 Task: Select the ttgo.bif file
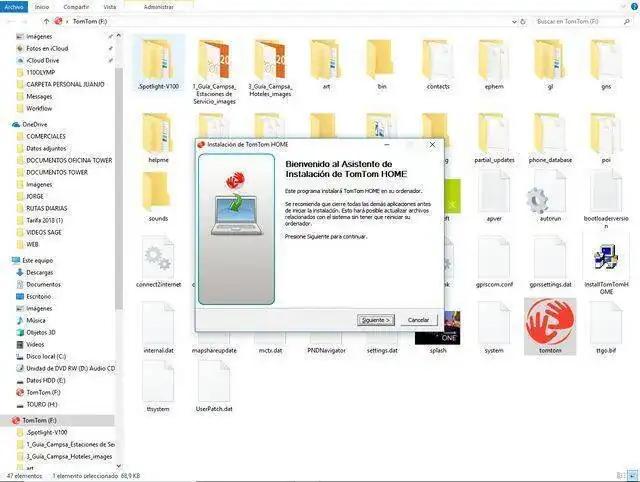(606, 323)
